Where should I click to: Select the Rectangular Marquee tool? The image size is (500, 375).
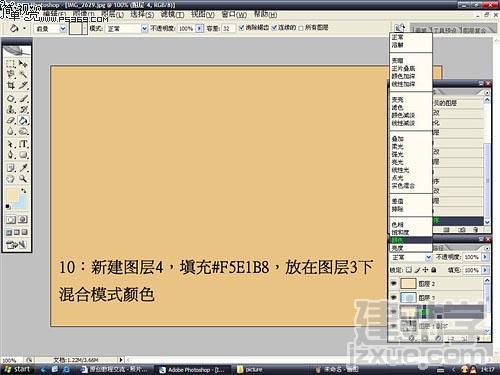pos(11,63)
